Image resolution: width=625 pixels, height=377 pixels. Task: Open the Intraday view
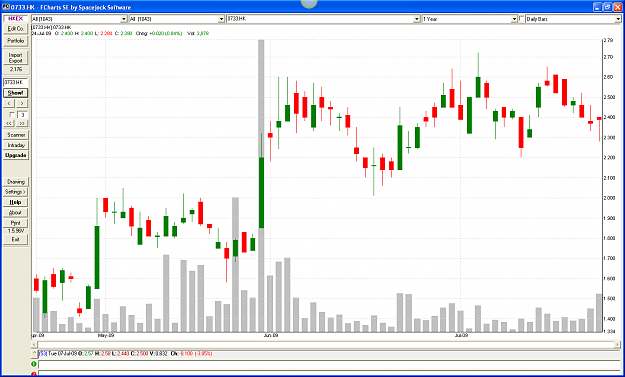(16, 145)
